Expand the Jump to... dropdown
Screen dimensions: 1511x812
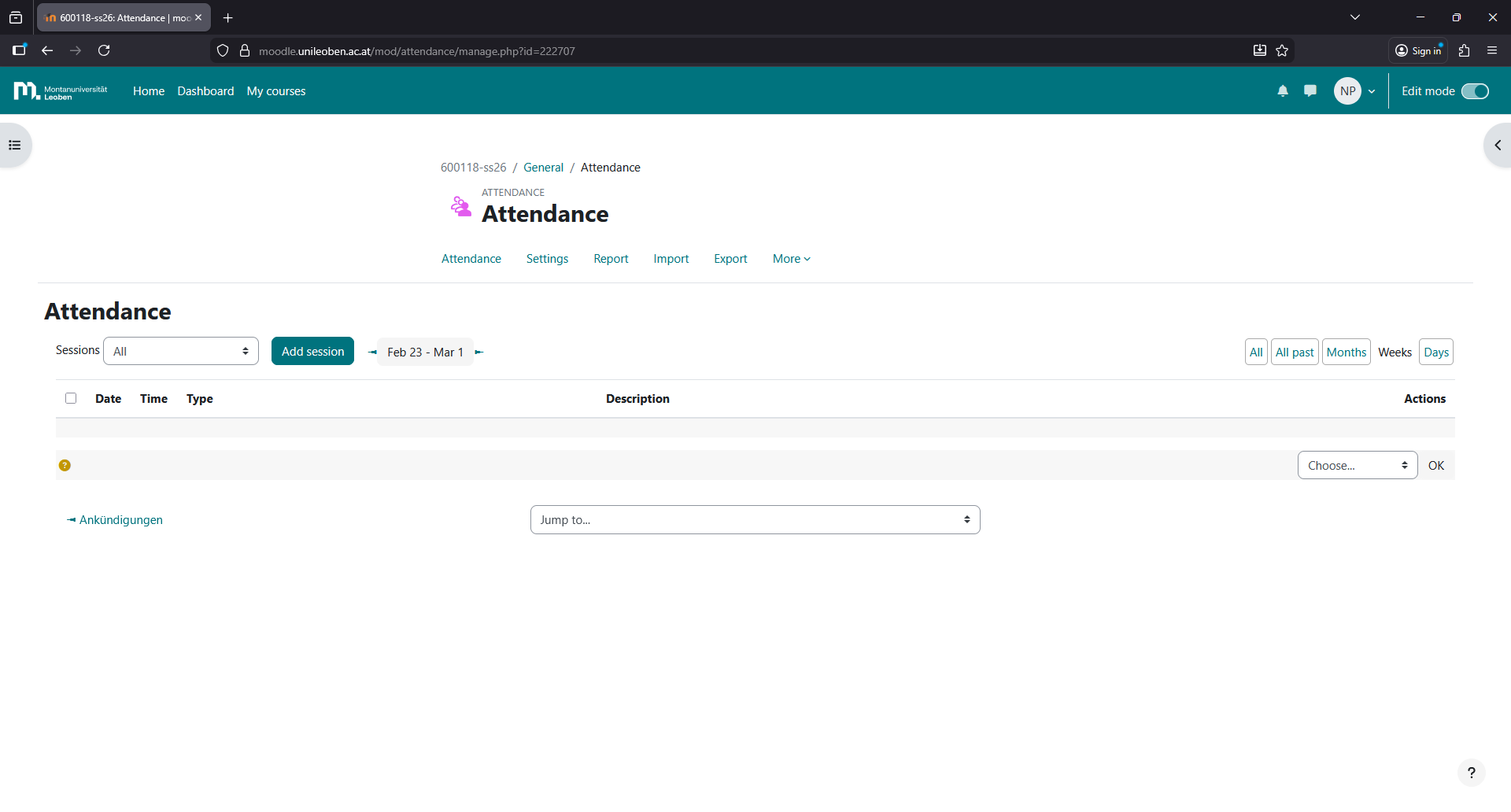[755, 520]
